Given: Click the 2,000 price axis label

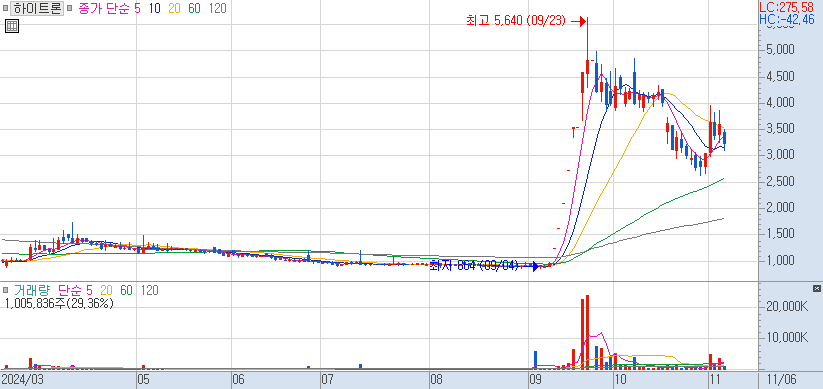Looking at the screenshot, I should click(x=779, y=207).
